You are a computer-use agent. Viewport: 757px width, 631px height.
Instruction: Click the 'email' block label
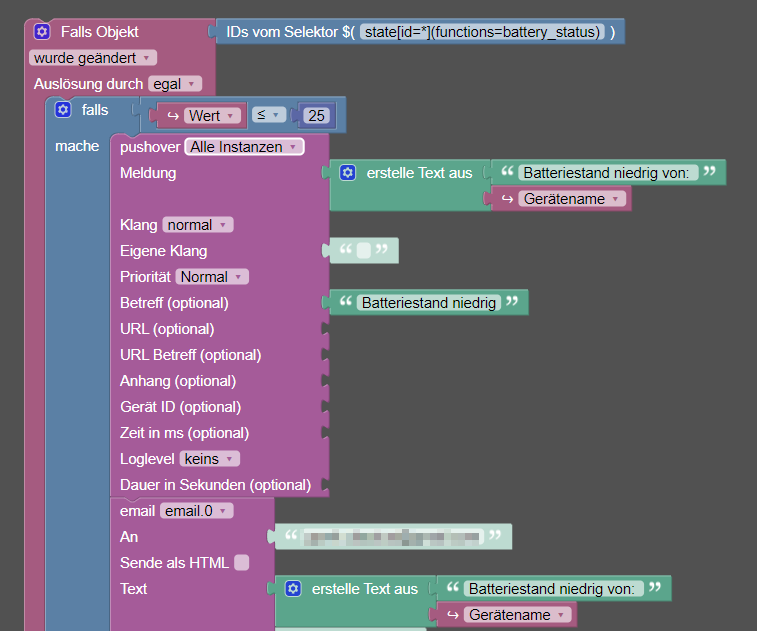tap(138, 511)
